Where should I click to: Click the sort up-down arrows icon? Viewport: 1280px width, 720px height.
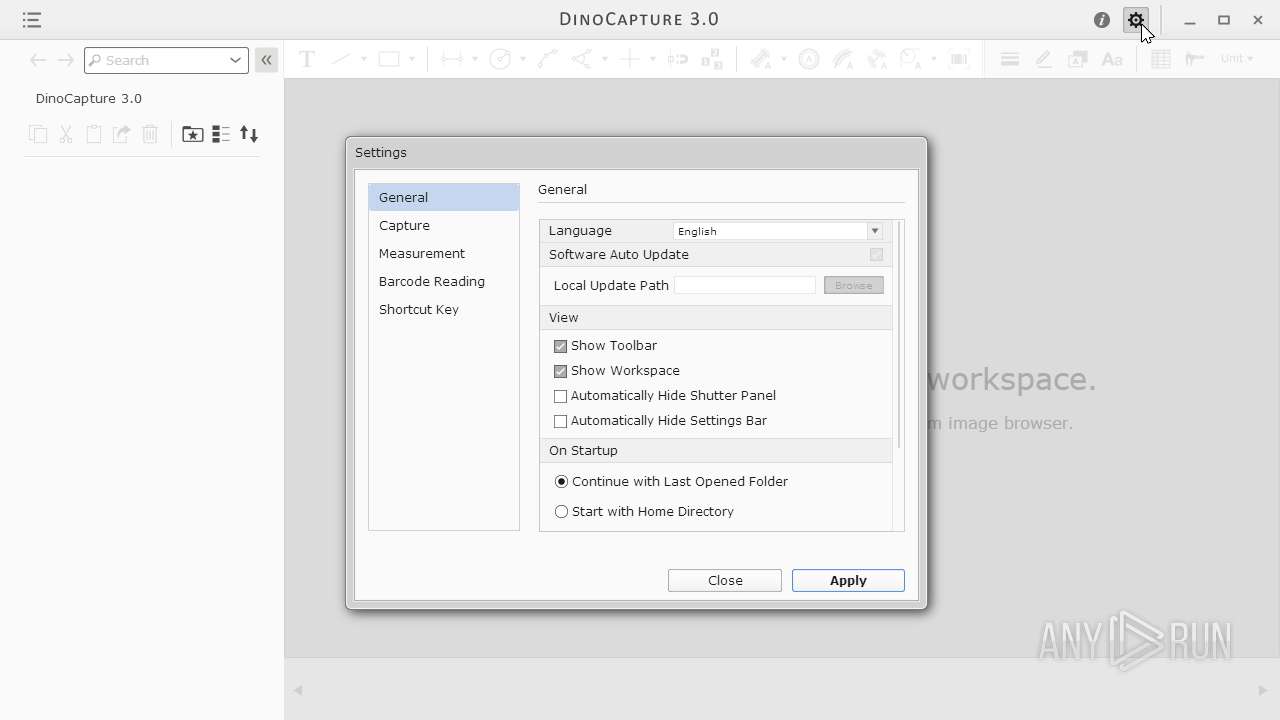click(249, 134)
